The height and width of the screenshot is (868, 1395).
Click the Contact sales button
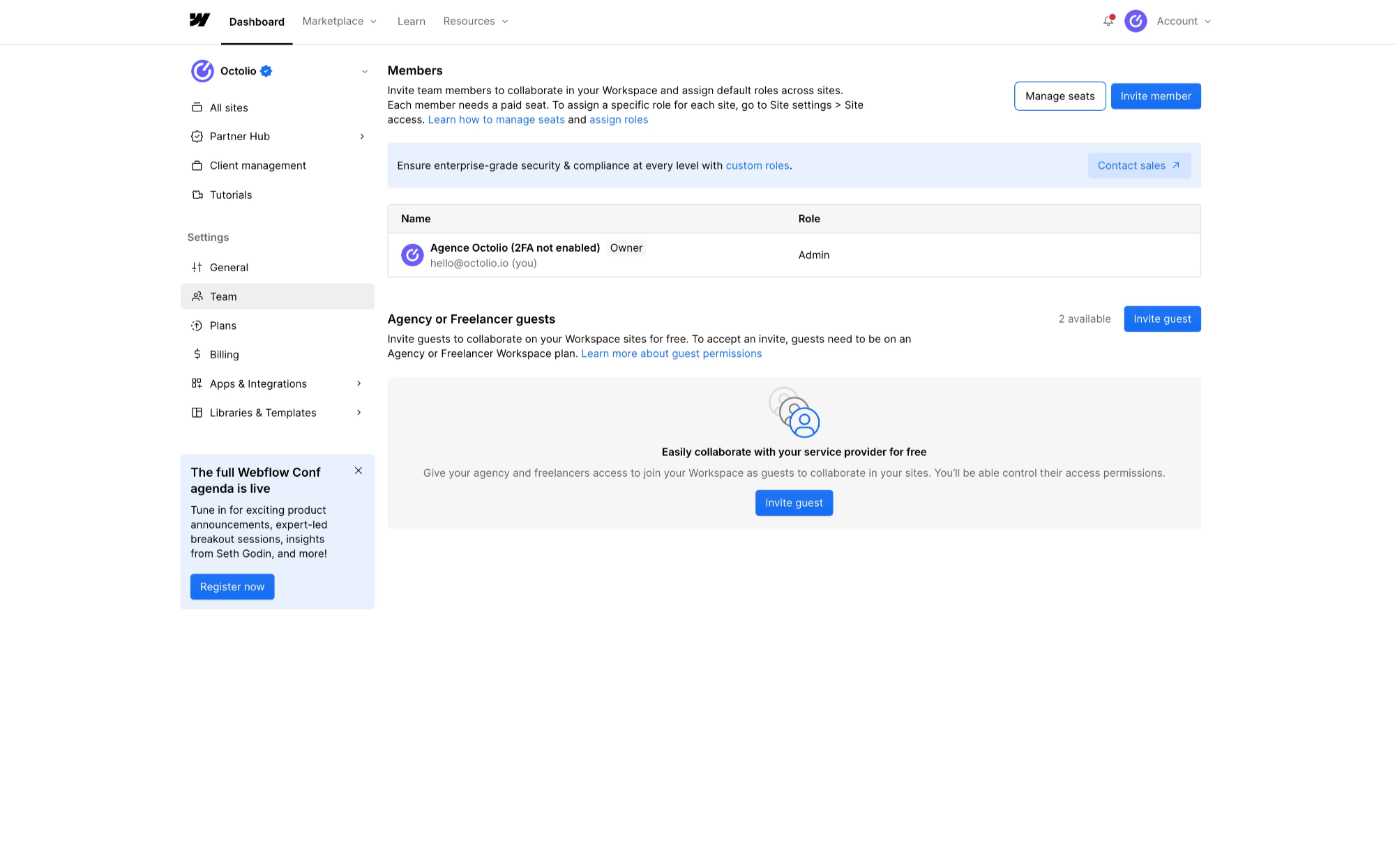pos(1139,165)
